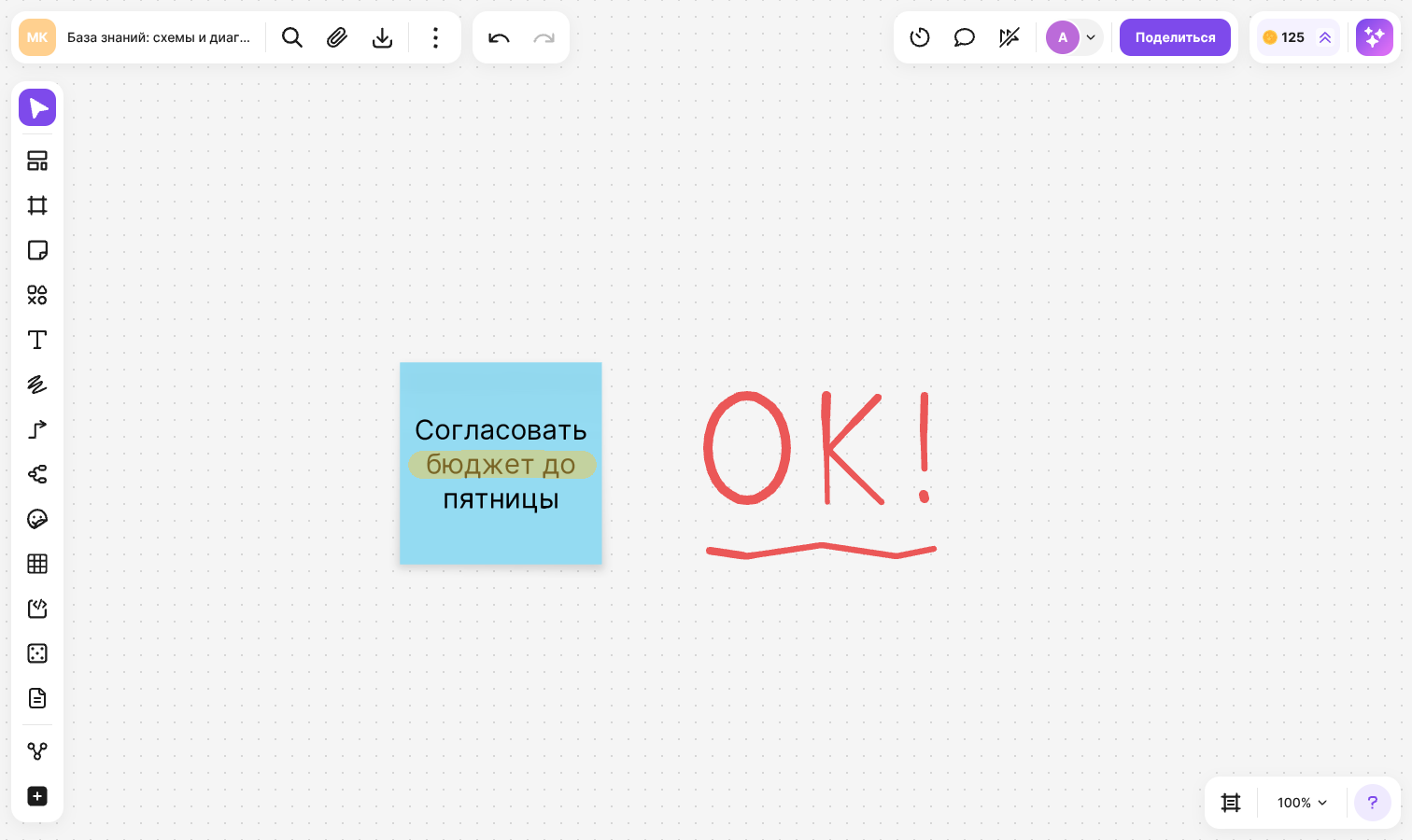Activate the select cursor tool
The width and height of the screenshot is (1412, 840).
[x=37, y=108]
